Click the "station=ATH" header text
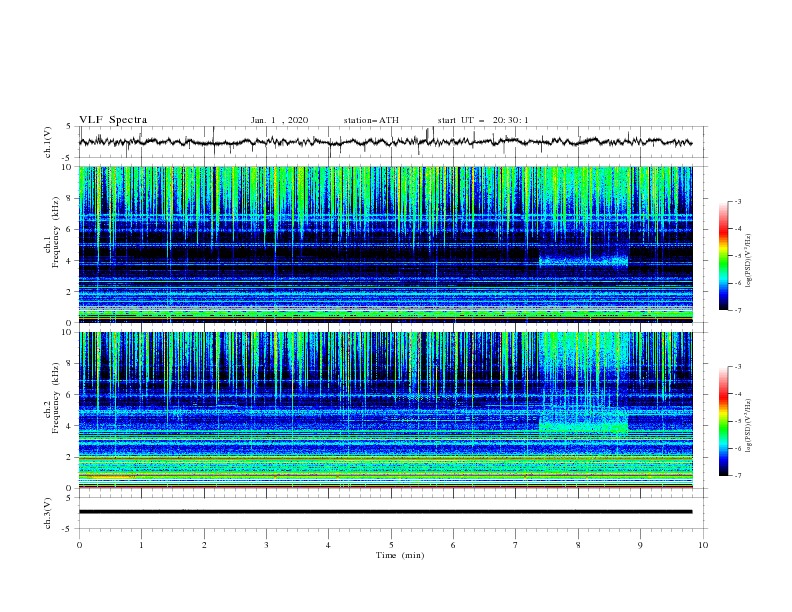Image resolution: width=792 pixels, height=612 pixels. (371, 120)
